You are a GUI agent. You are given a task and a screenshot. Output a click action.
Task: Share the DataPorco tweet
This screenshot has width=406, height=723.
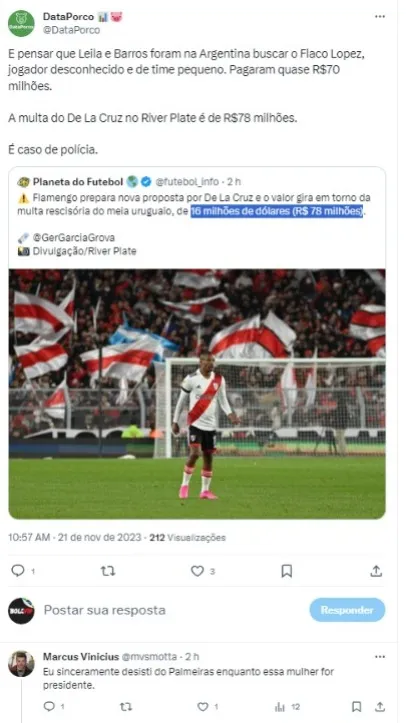click(377, 571)
